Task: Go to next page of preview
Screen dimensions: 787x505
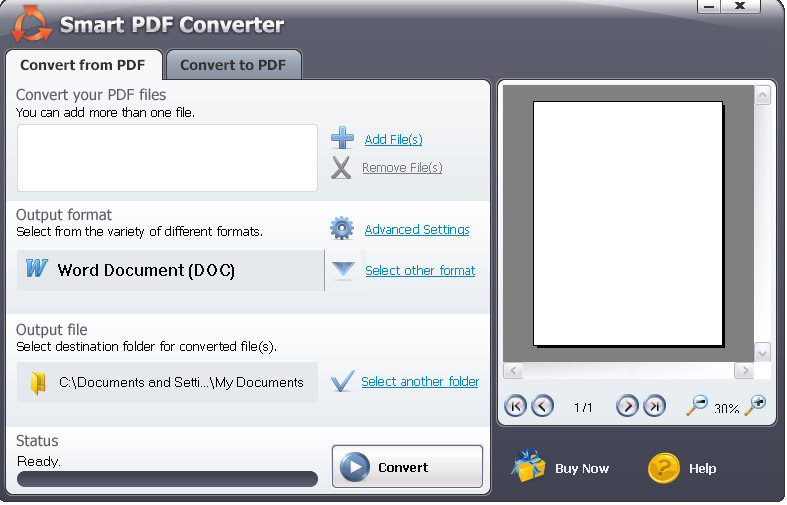Action: [627, 406]
